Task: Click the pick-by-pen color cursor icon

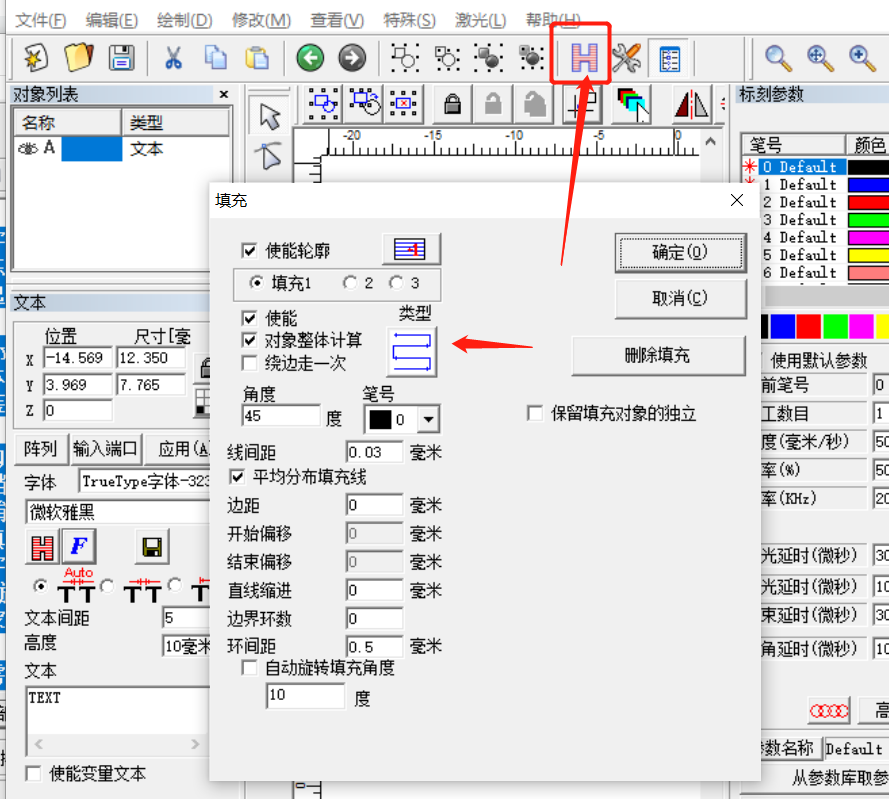Action: pyautogui.click(x=633, y=104)
